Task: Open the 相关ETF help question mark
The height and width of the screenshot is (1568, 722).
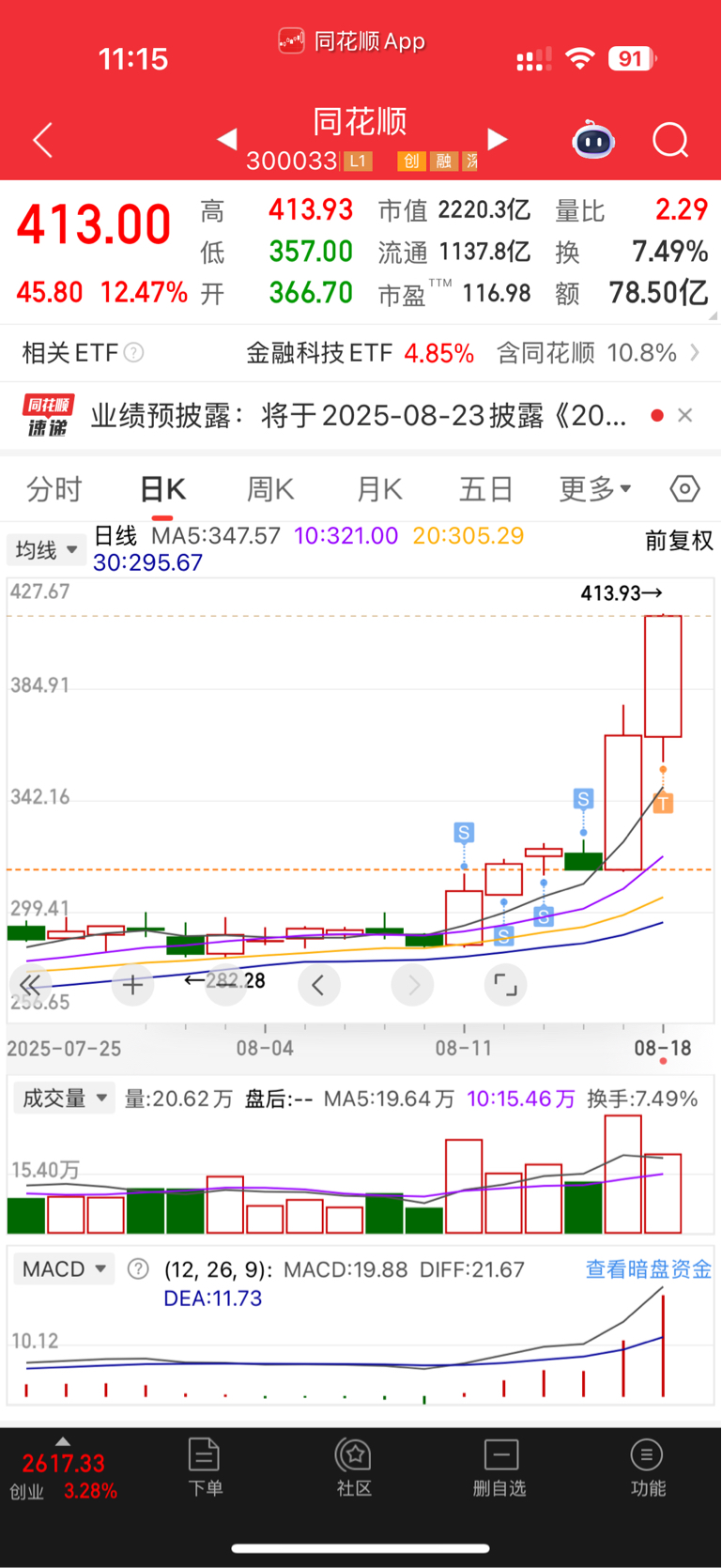Action: click(134, 353)
